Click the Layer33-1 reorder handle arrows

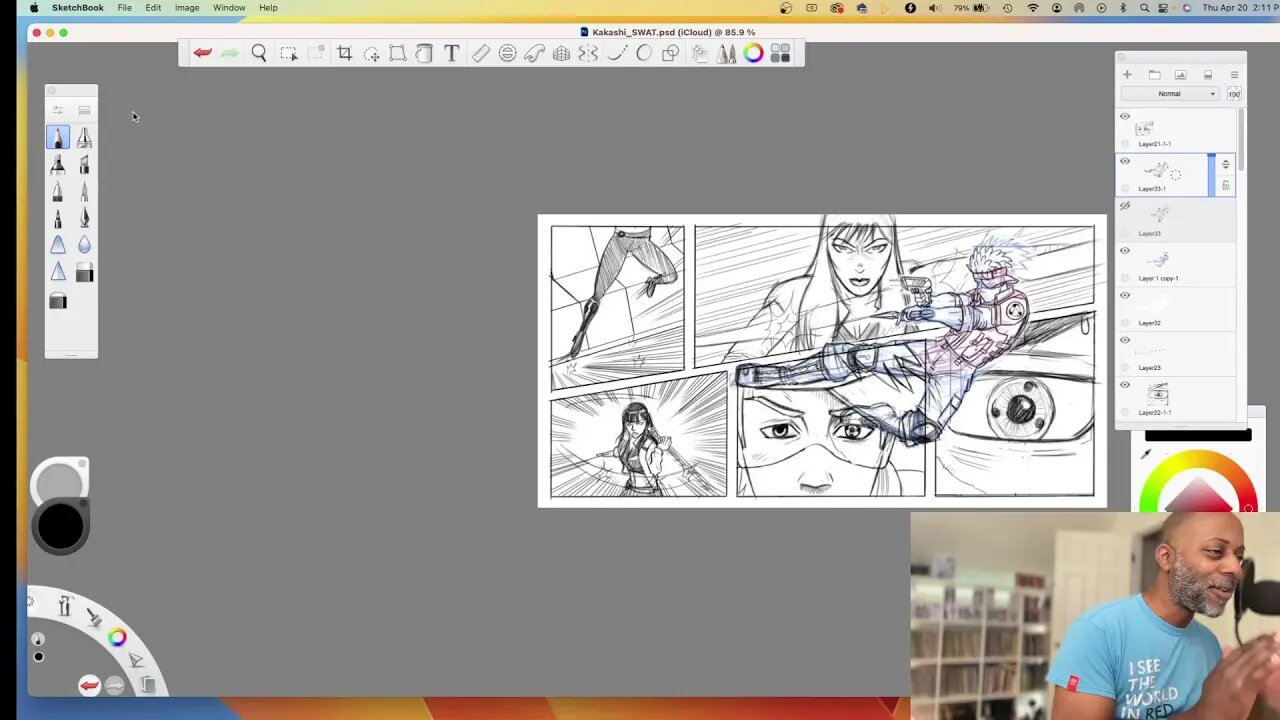(1226, 164)
